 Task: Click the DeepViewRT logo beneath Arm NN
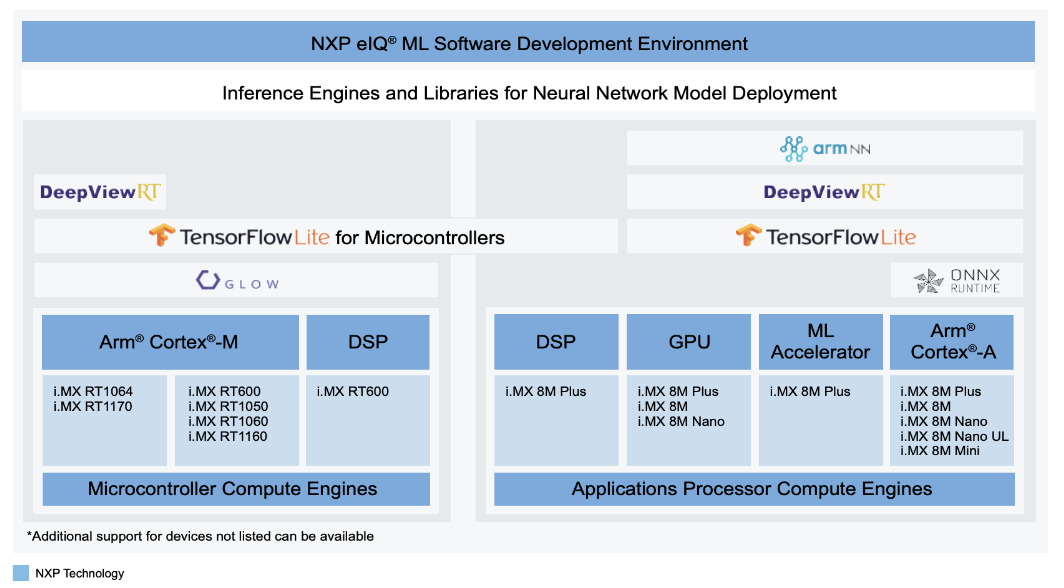(824, 192)
